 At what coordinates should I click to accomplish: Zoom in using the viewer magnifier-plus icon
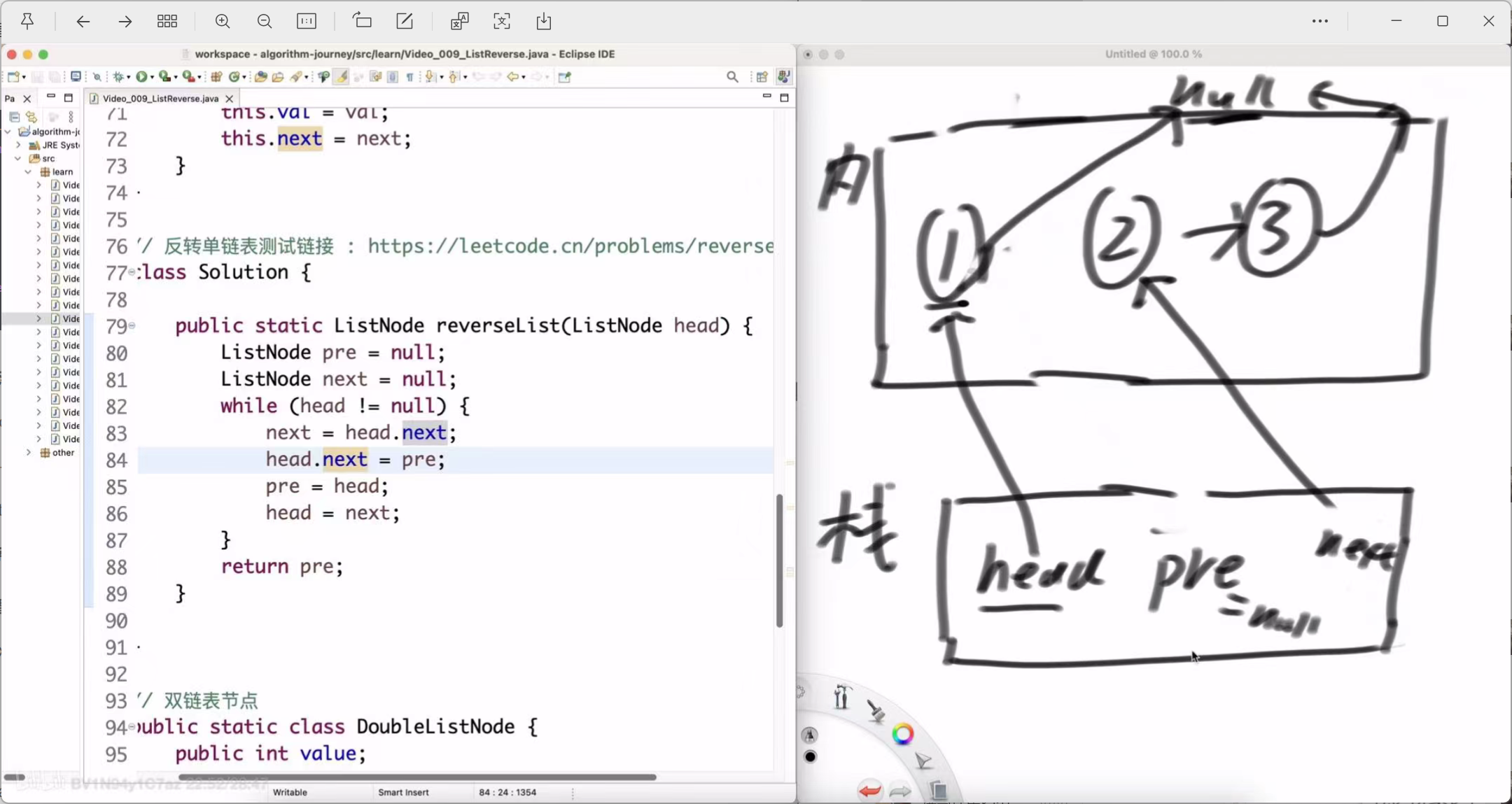[x=223, y=22]
